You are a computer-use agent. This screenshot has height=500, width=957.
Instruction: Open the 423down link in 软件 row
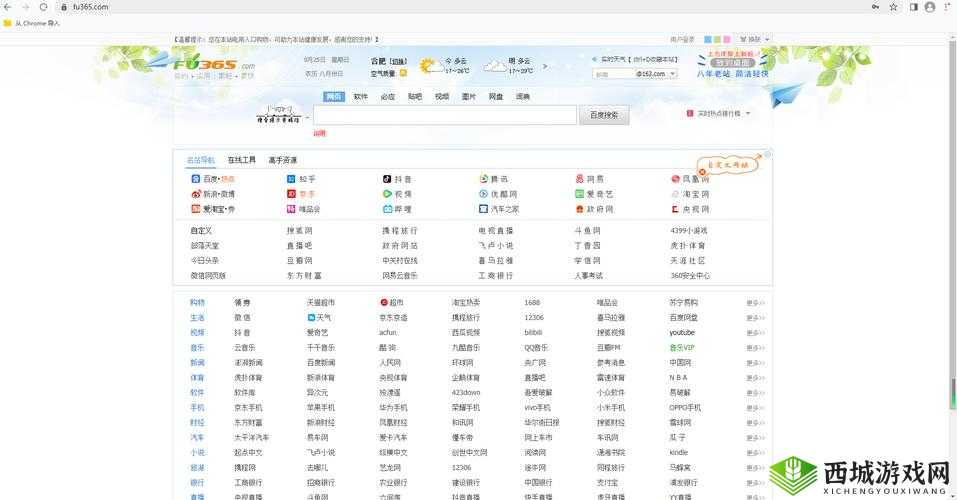(466, 393)
